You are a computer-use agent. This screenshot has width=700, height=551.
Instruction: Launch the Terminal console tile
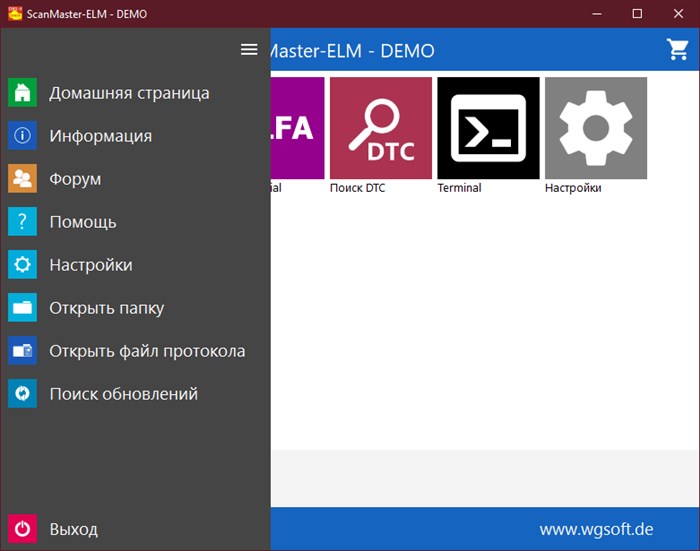(488, 128)
